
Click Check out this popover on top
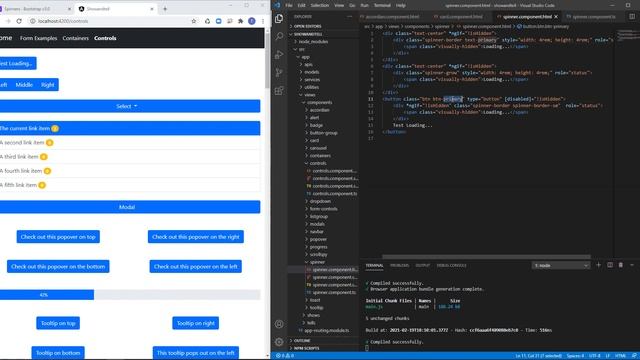coord(58,237)
